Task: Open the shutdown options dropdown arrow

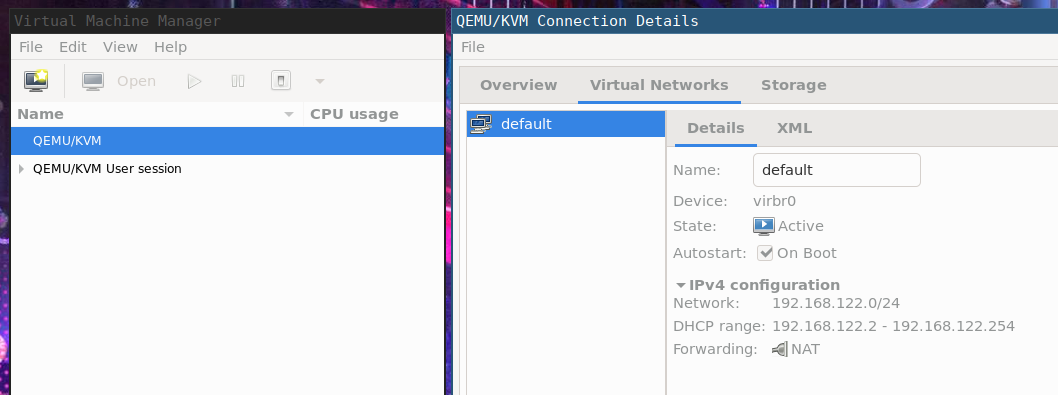Action: point(320,82)
